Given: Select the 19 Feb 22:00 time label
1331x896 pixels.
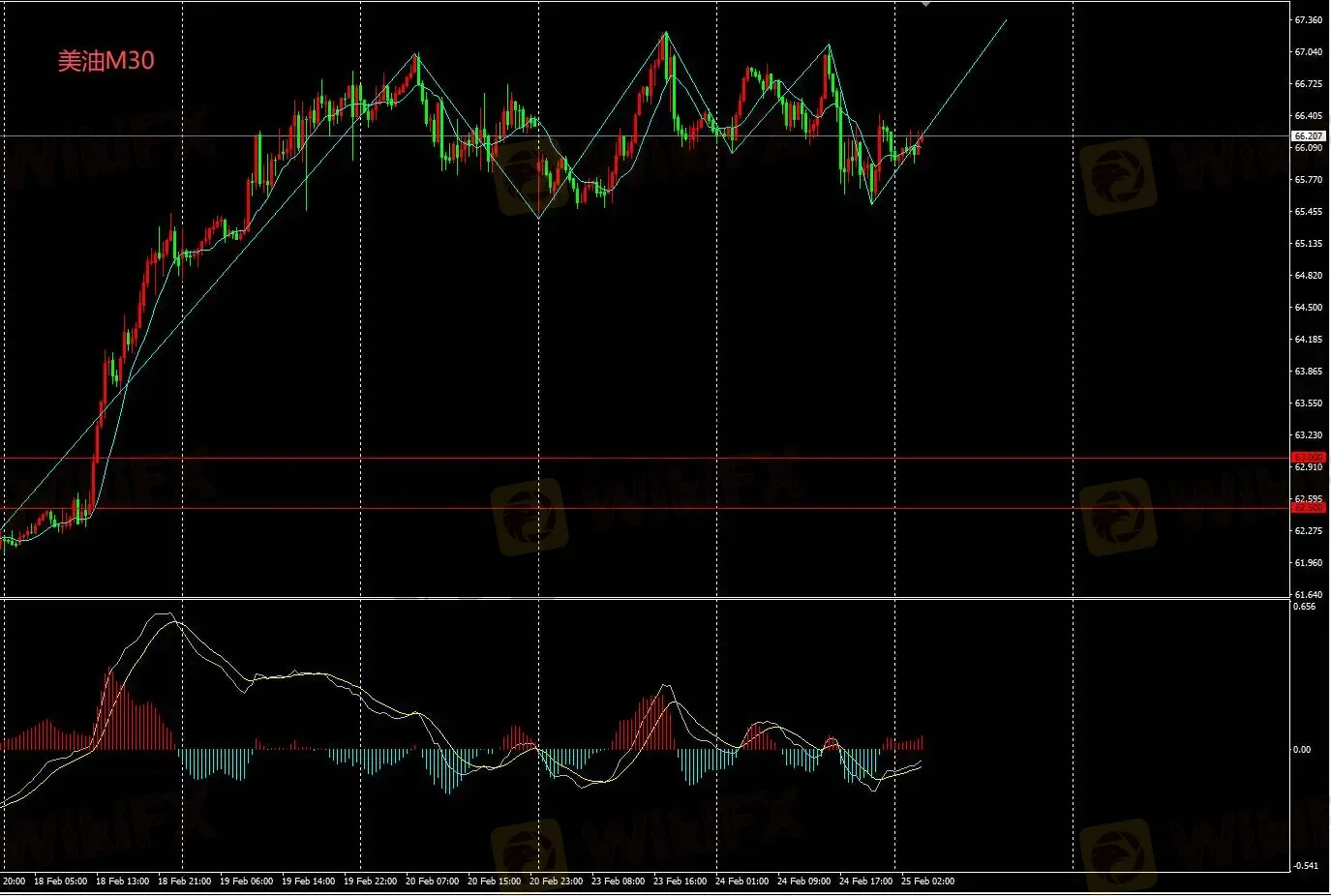Looking at the screenshot, I should tap(370, 881).
